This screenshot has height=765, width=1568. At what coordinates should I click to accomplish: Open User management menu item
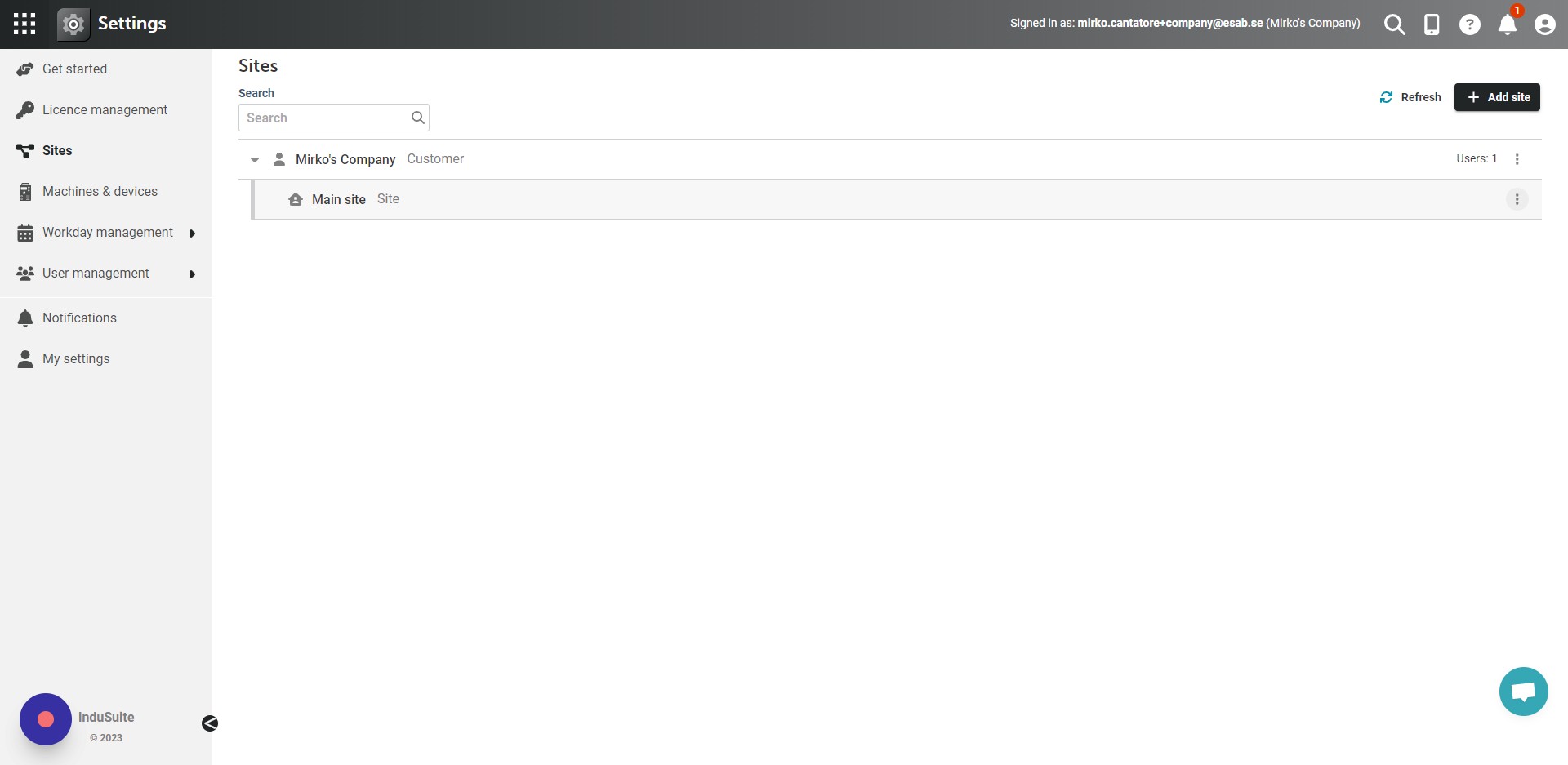106,274
